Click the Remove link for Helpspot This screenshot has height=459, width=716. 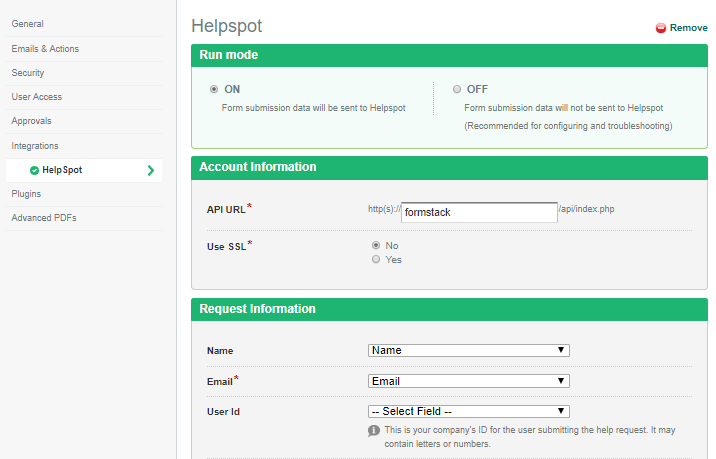(x=688, y=28)
